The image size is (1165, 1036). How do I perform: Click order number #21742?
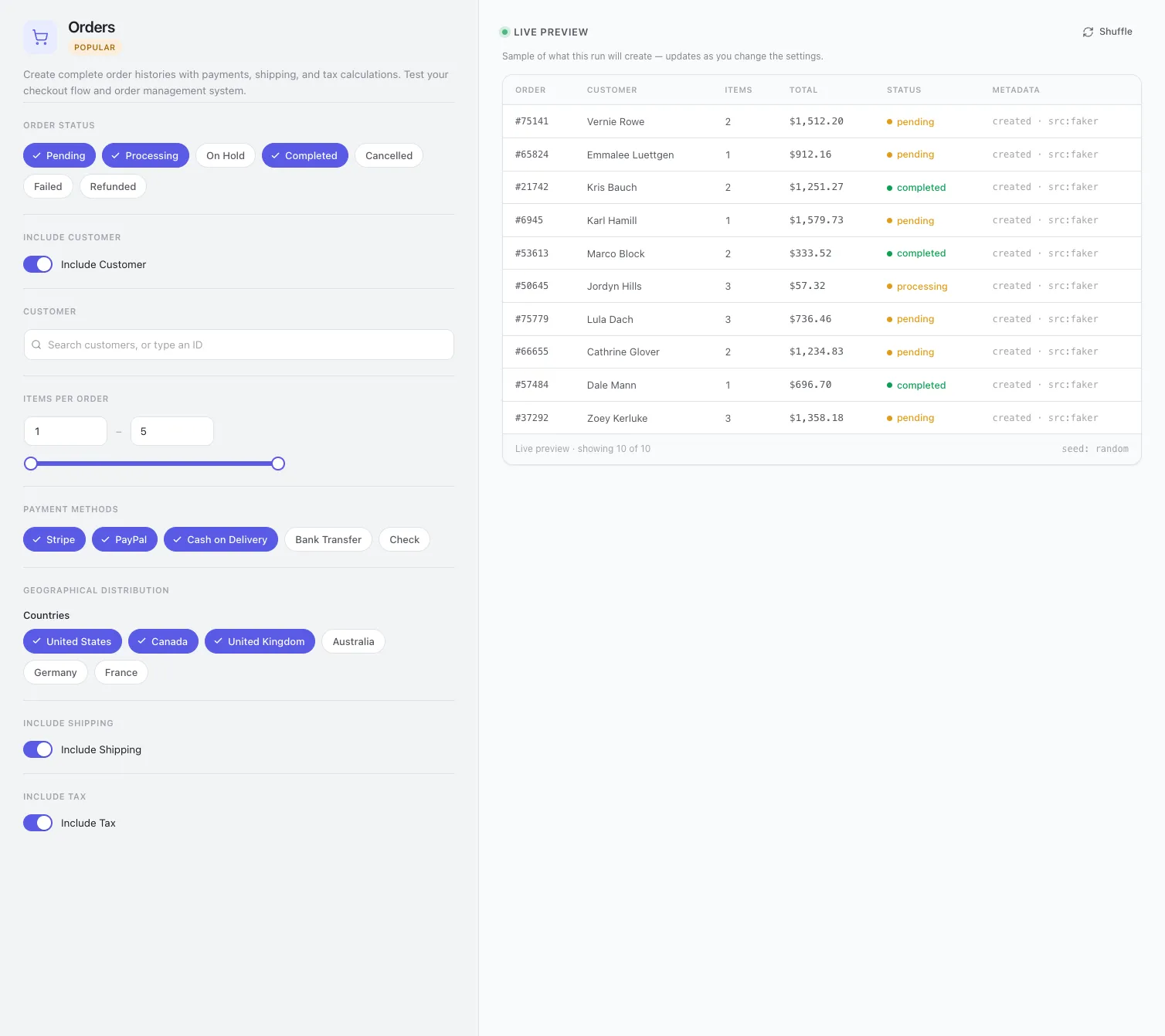[532, 187]
